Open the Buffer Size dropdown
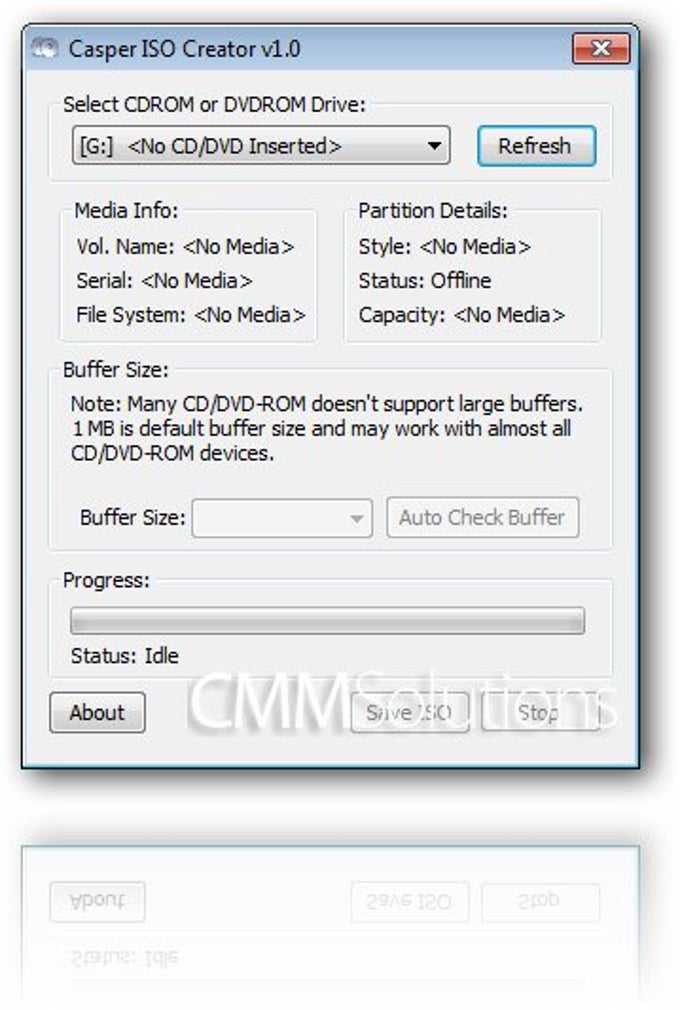 coord(282,518)
